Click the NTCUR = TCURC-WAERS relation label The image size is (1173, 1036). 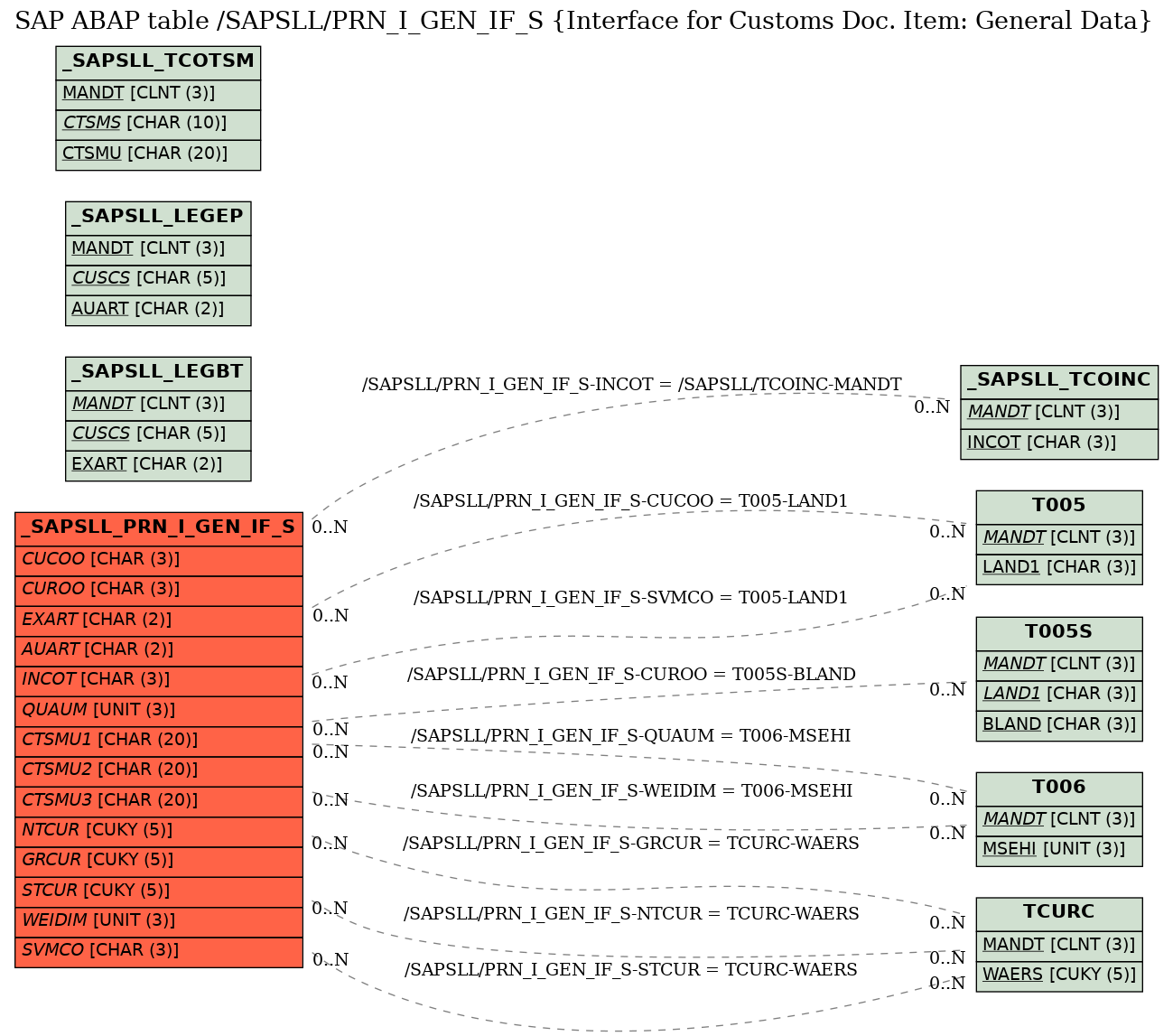point(631,914)
